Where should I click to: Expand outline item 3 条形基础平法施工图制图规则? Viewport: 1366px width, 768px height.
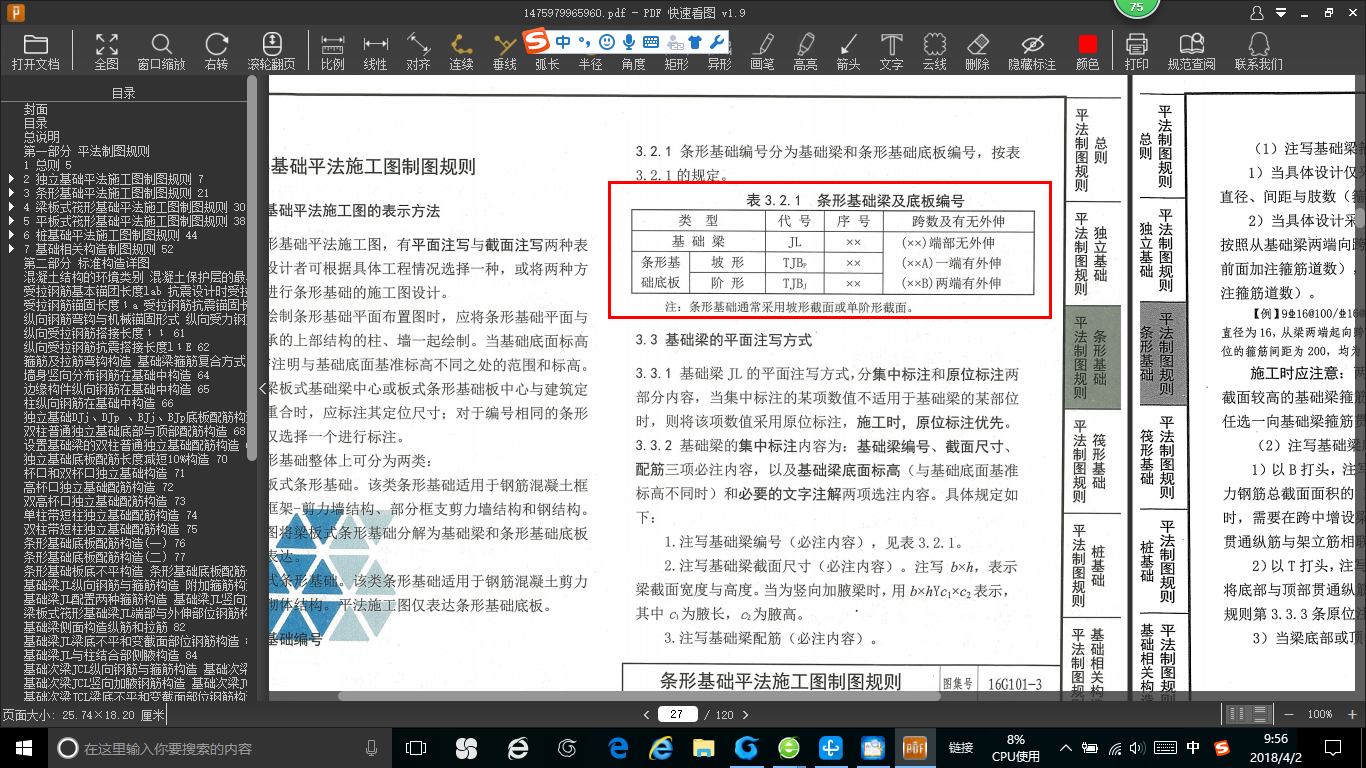11,193
